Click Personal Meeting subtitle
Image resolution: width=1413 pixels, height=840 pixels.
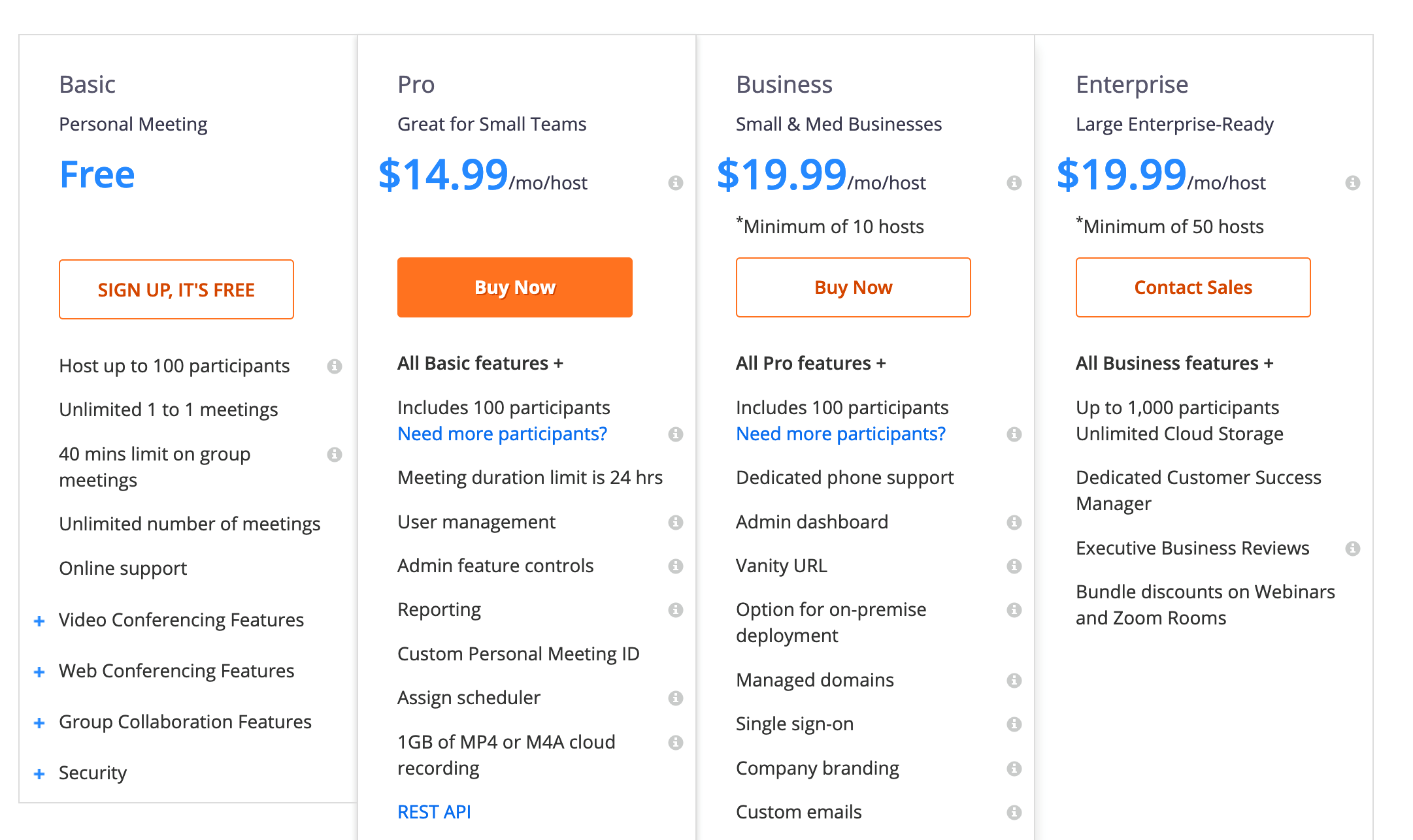click(x=133, y=124)
